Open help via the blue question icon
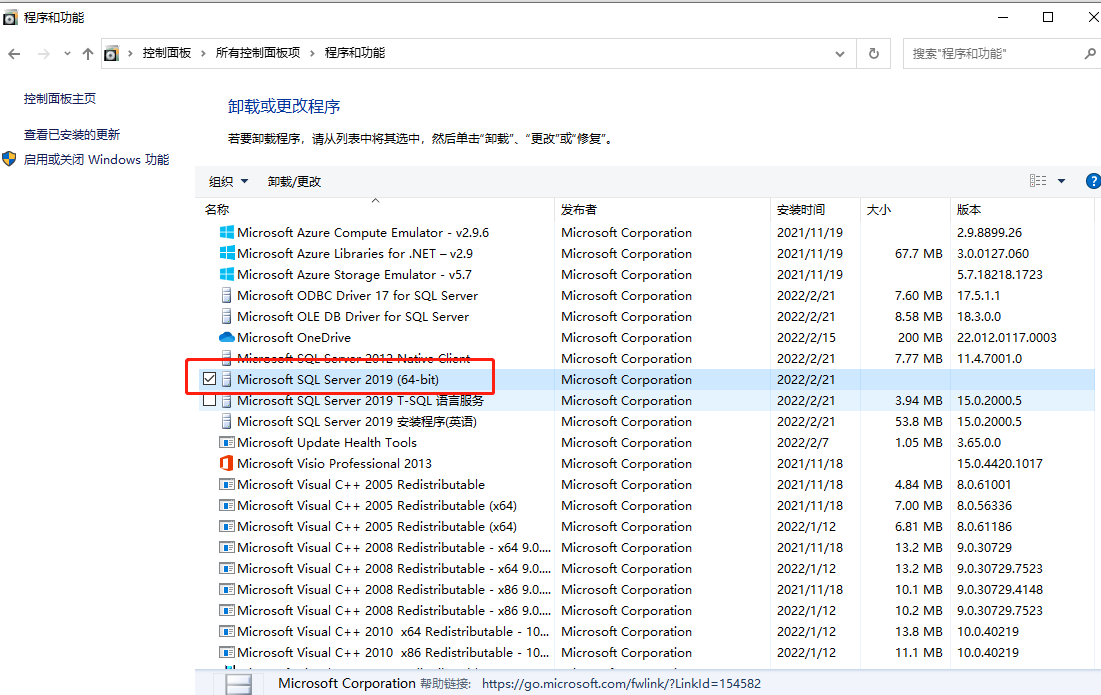The width and height of the screenshot is (1101, 695). coord(1093,181)
